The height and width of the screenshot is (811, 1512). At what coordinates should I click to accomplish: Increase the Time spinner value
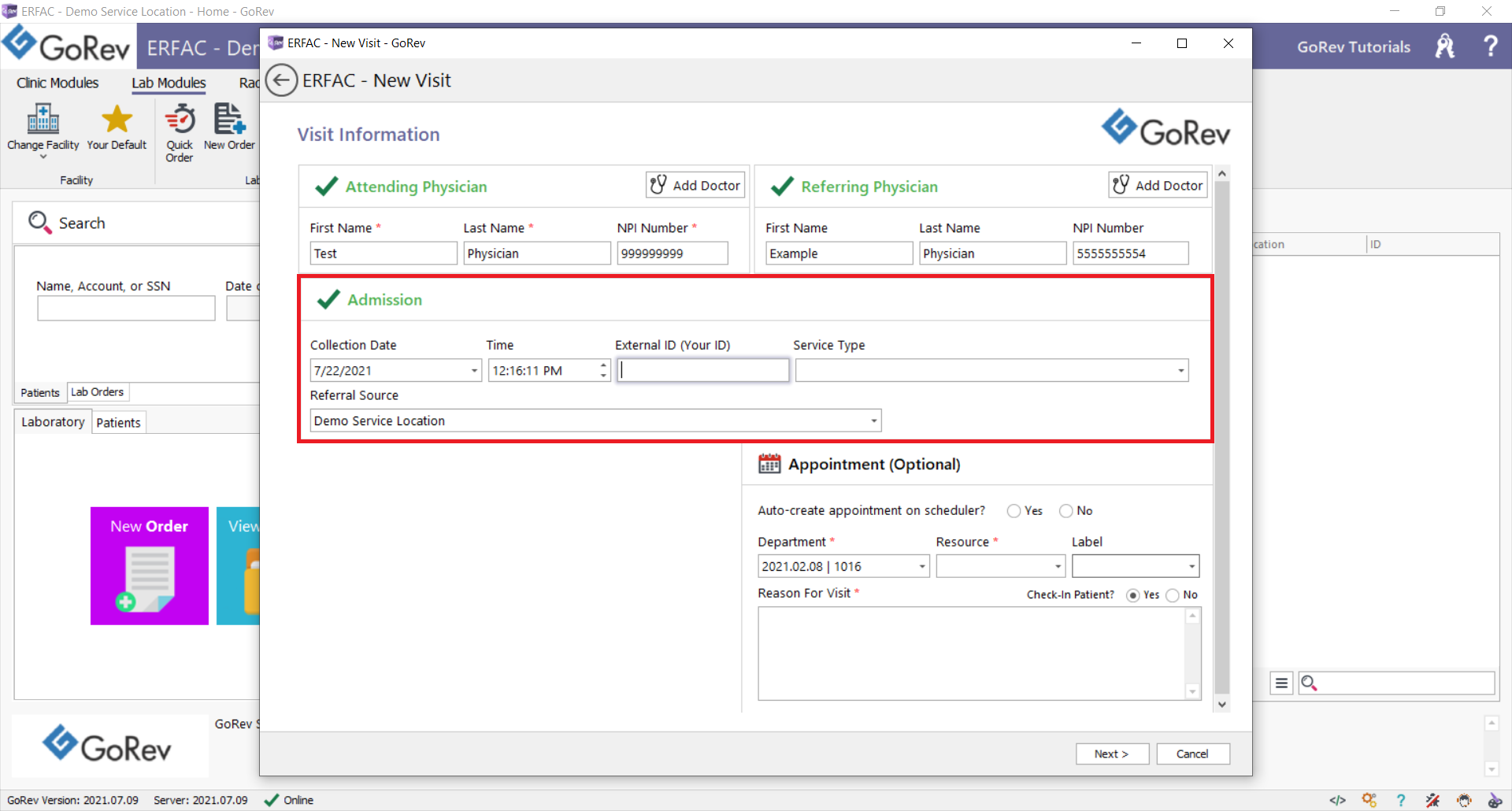coord(603,365)
